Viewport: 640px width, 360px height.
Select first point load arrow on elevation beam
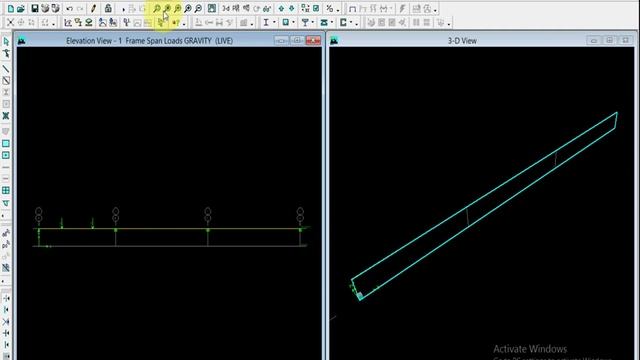62,223
